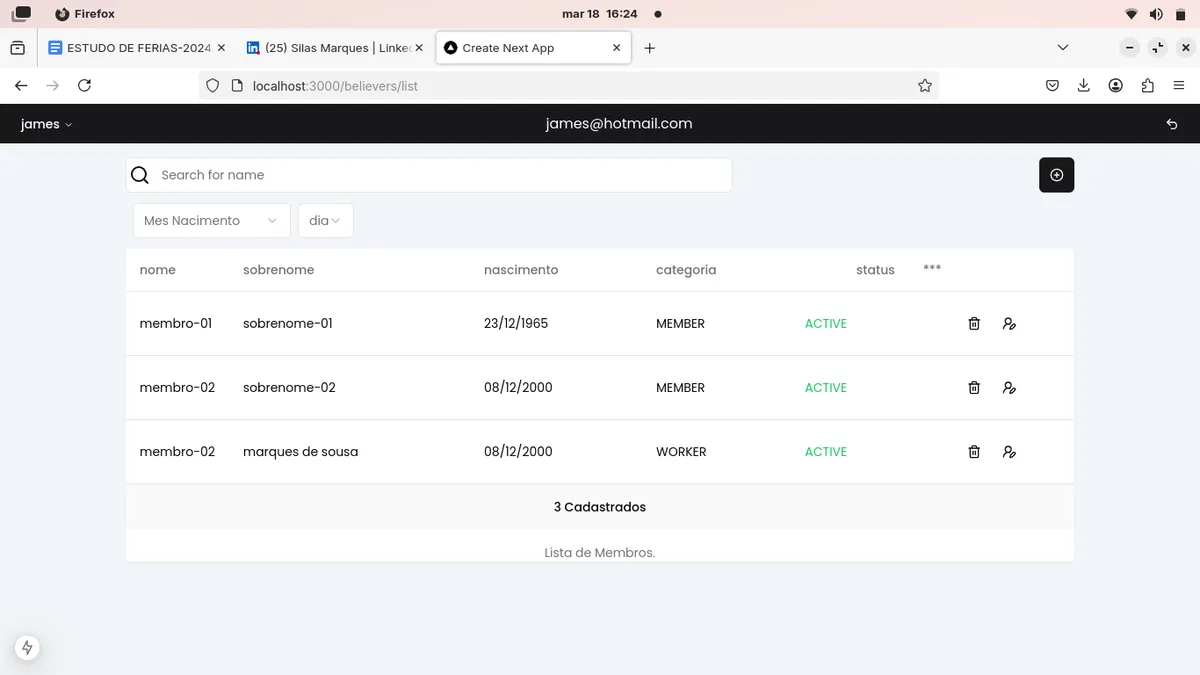Open the Mes Nacimento dropdown
The width and height of the screenshot is (1200, 675).
point(210,220)
